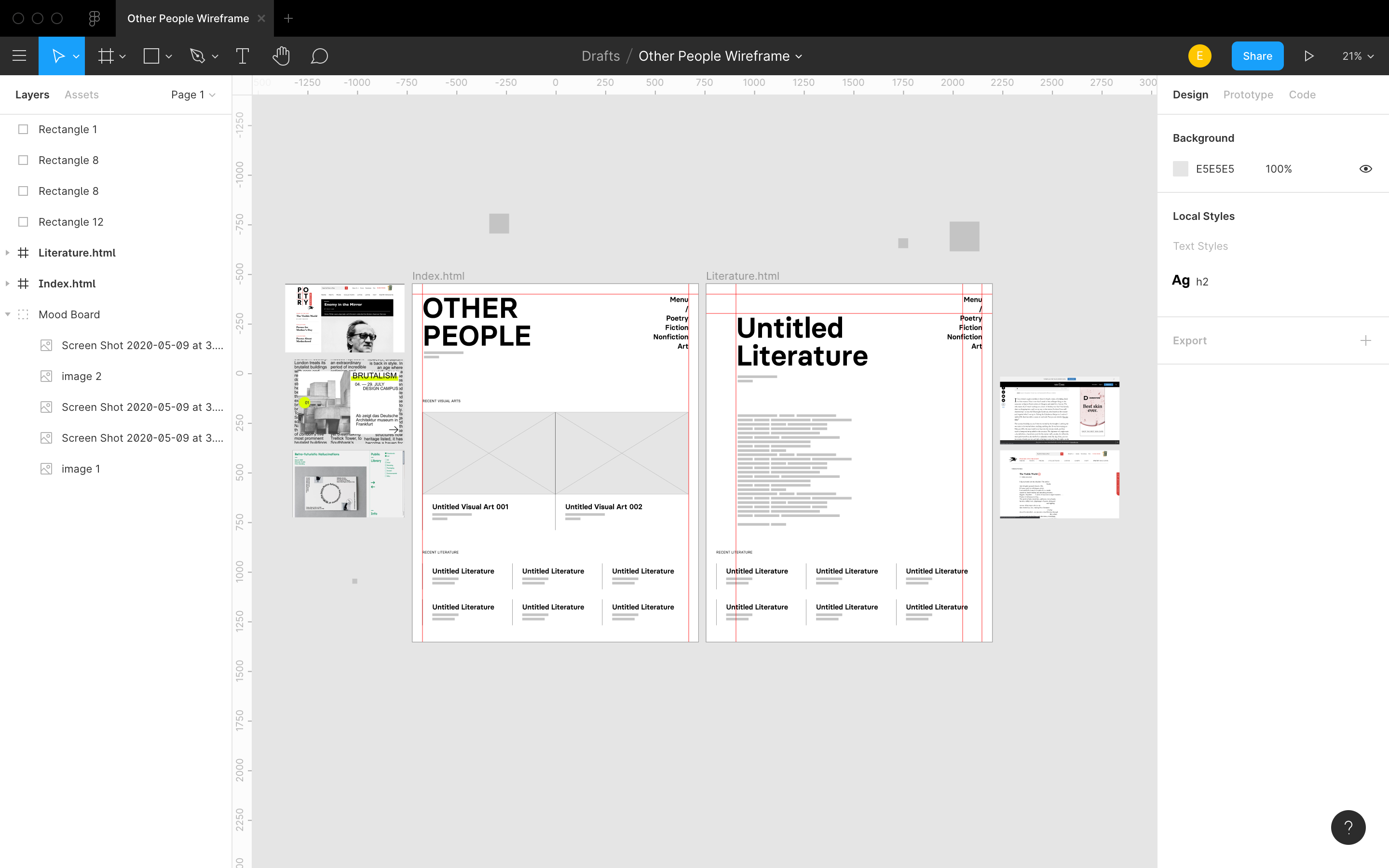This screenshot has width=1389, height=868.
Task: Switch to the Code tab
Action: click(x=1302, y=95)
